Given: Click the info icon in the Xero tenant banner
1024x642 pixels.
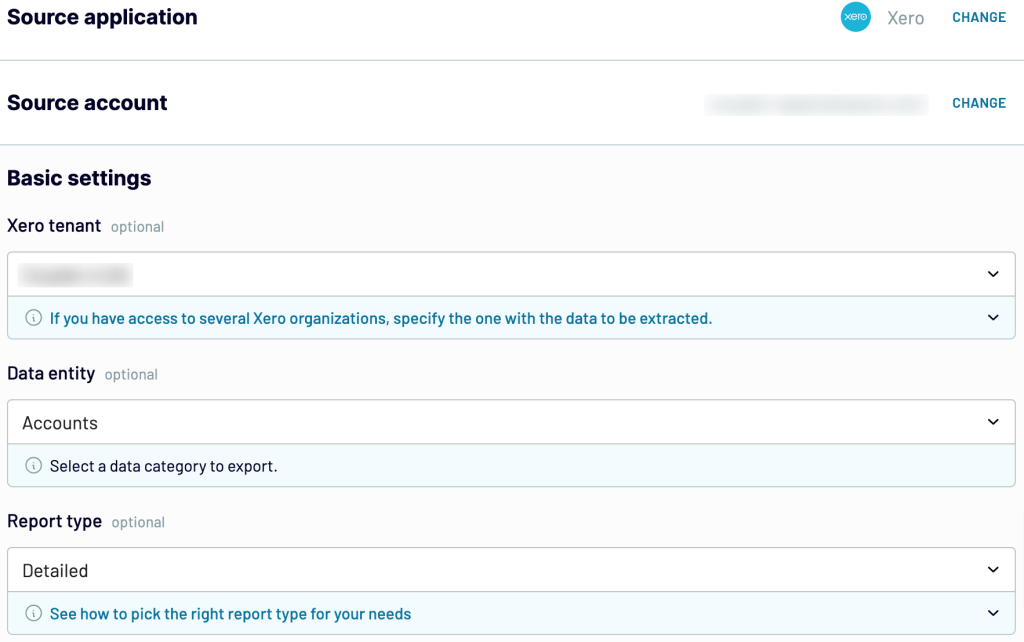Looking at the screenshot, I should point(31,318).
